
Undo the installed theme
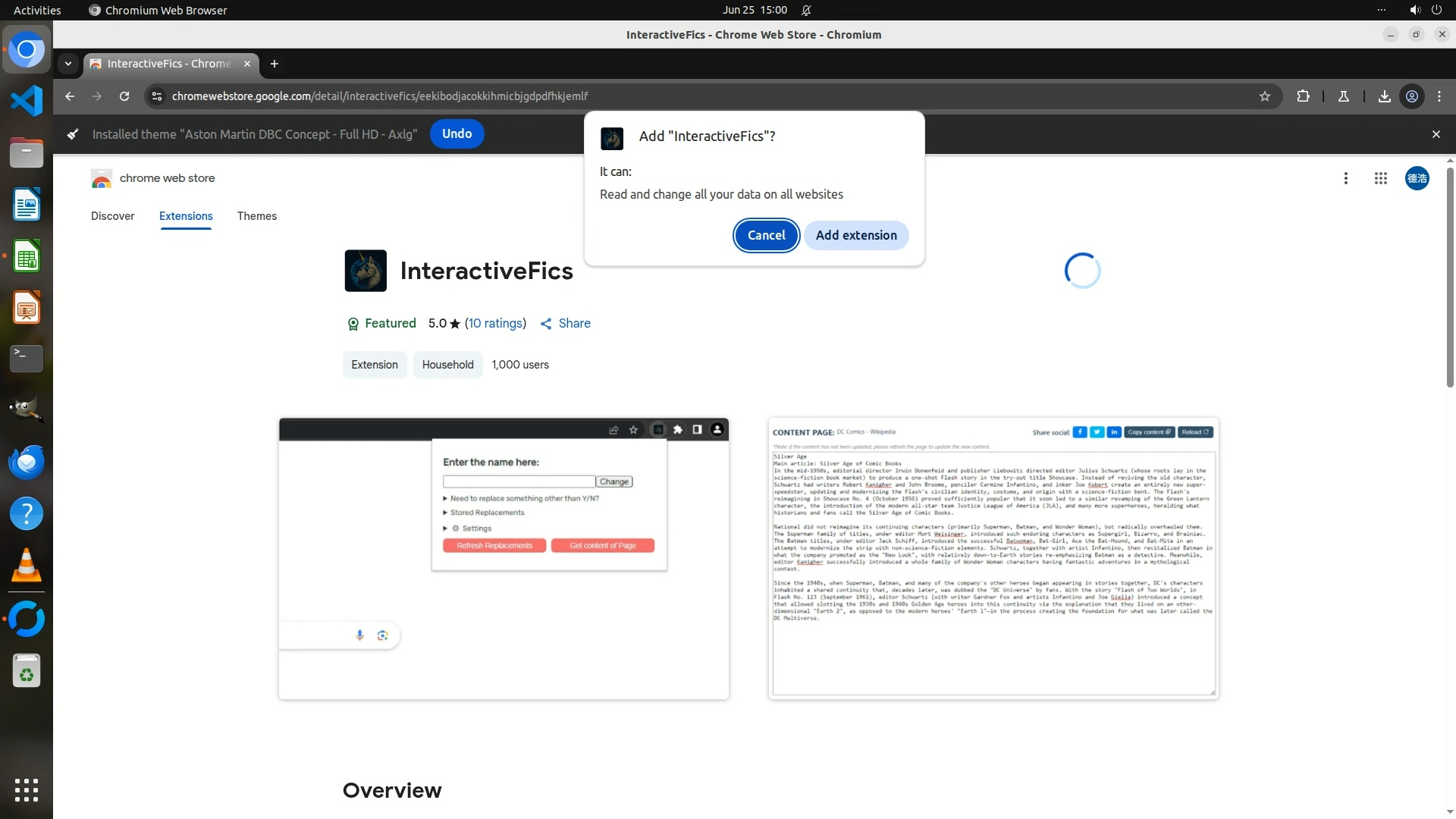click(457, 133)
